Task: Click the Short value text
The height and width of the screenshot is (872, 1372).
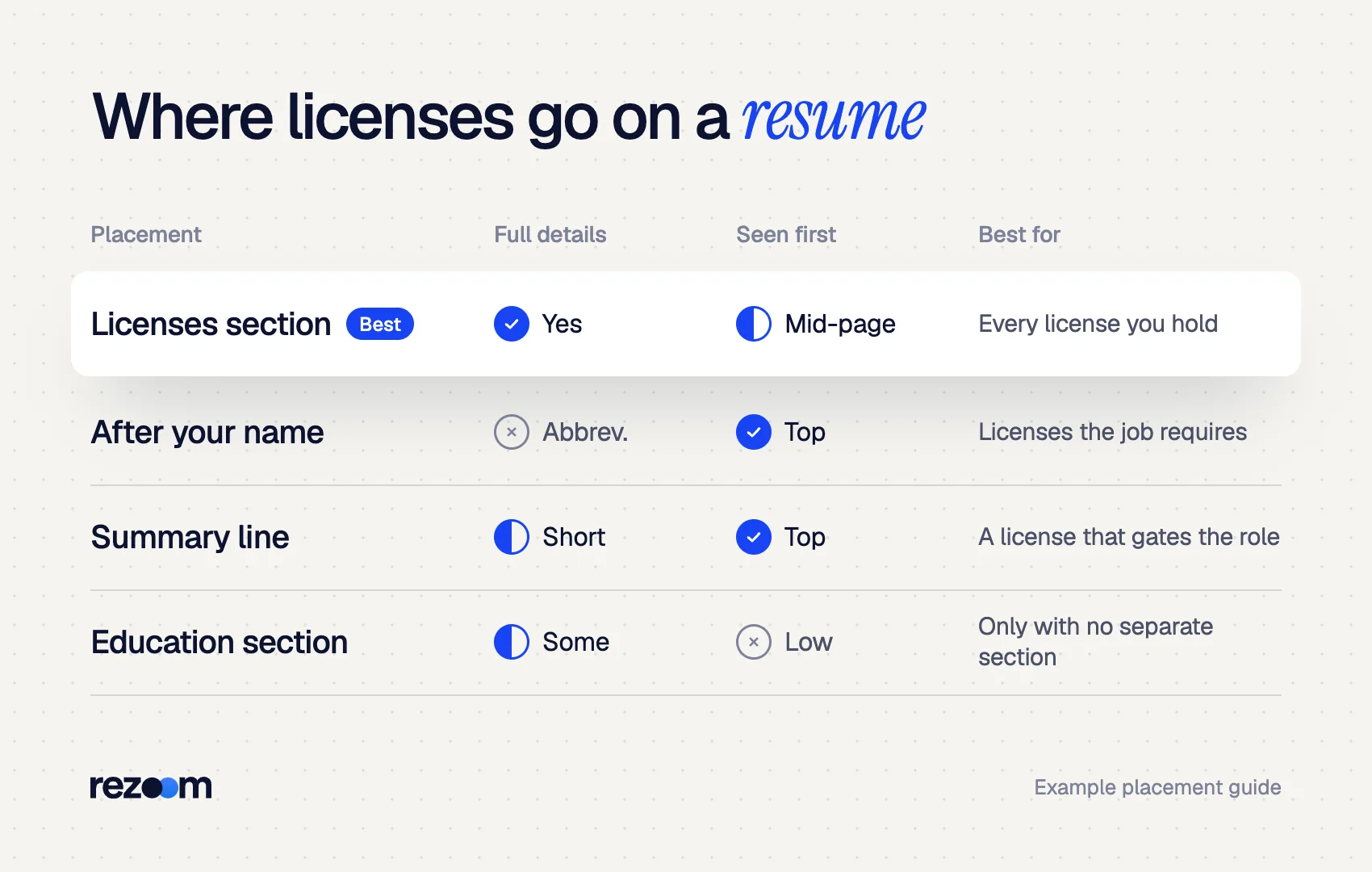Action: pos(574,537)
